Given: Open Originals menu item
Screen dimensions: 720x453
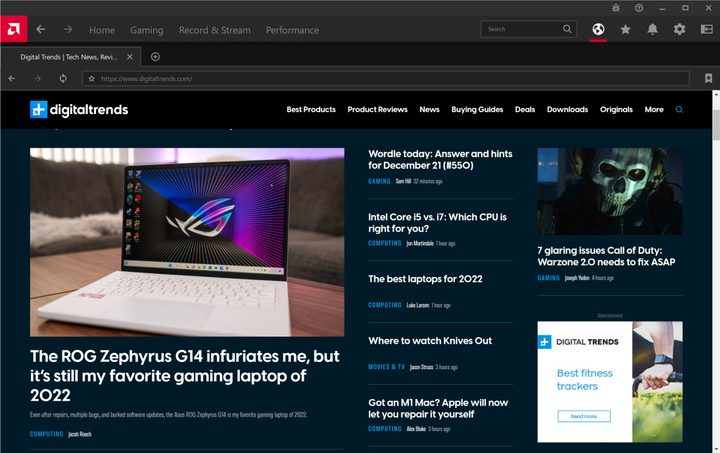Looking at the screenshot, I should 616,110.
